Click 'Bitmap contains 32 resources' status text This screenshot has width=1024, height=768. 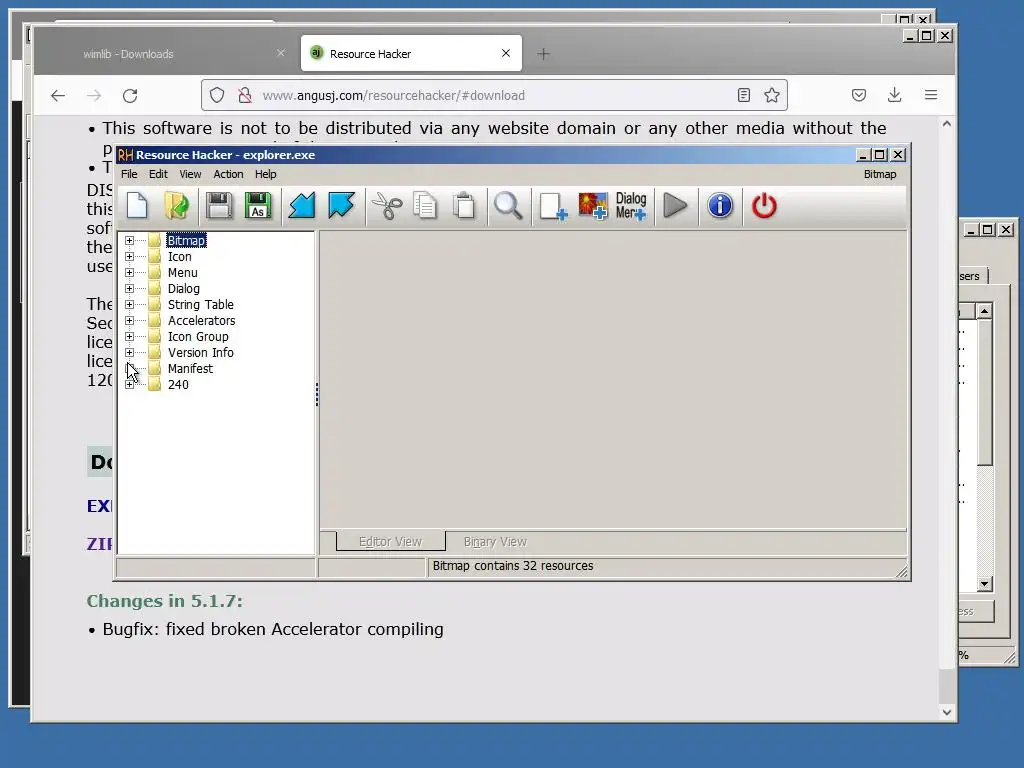[513, 566]
